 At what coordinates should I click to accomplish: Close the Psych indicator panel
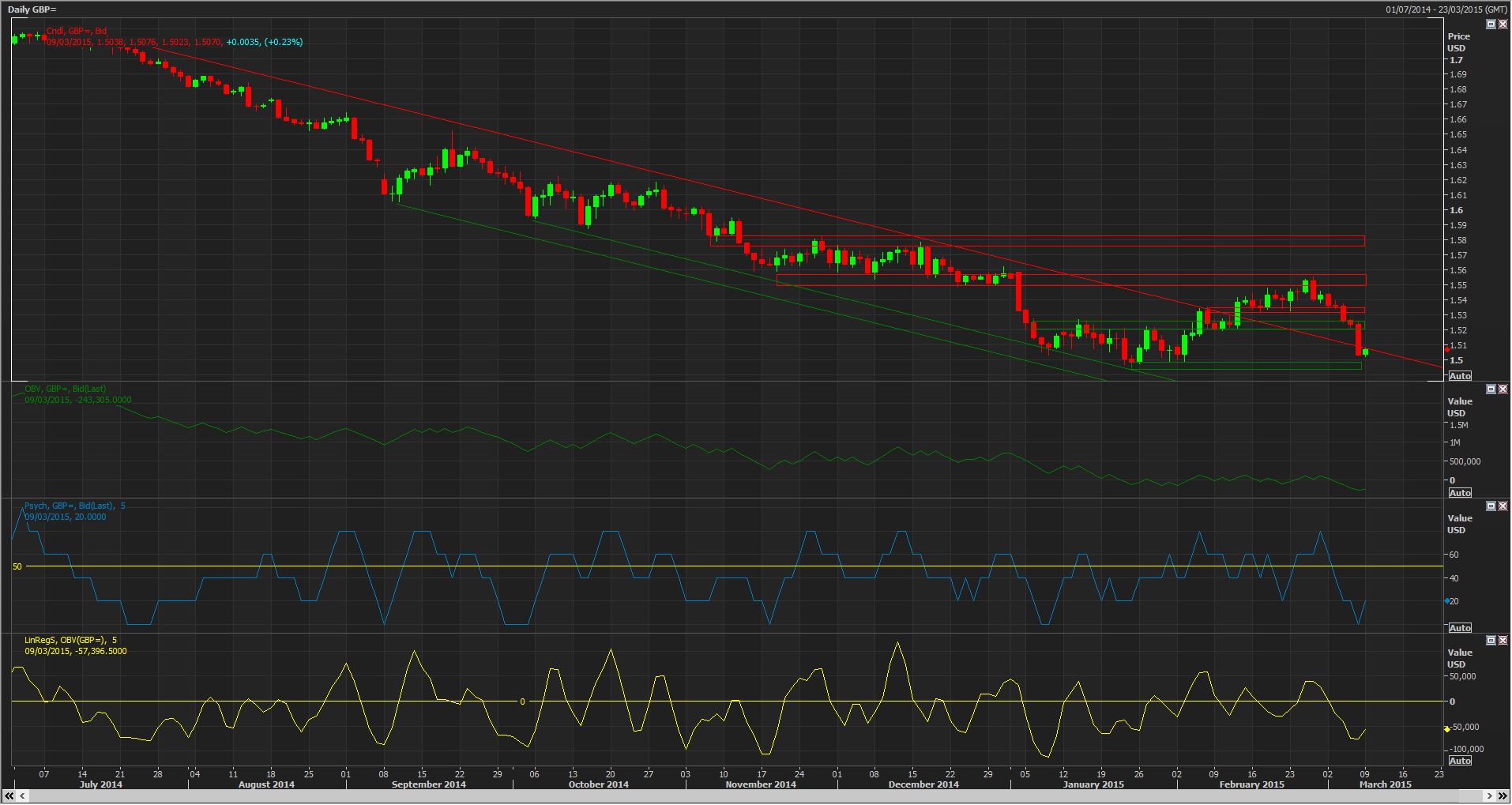(1503, 506)
